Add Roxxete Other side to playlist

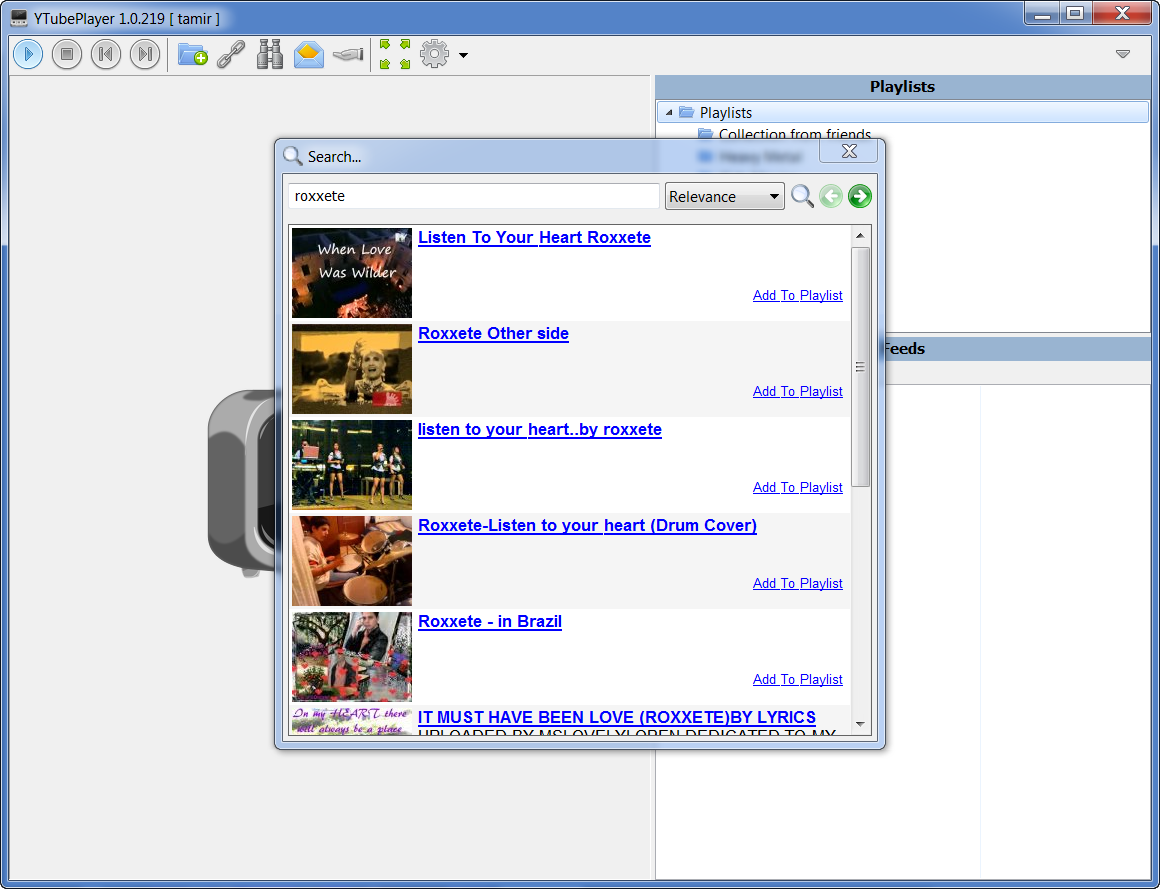tap(798, 391)
